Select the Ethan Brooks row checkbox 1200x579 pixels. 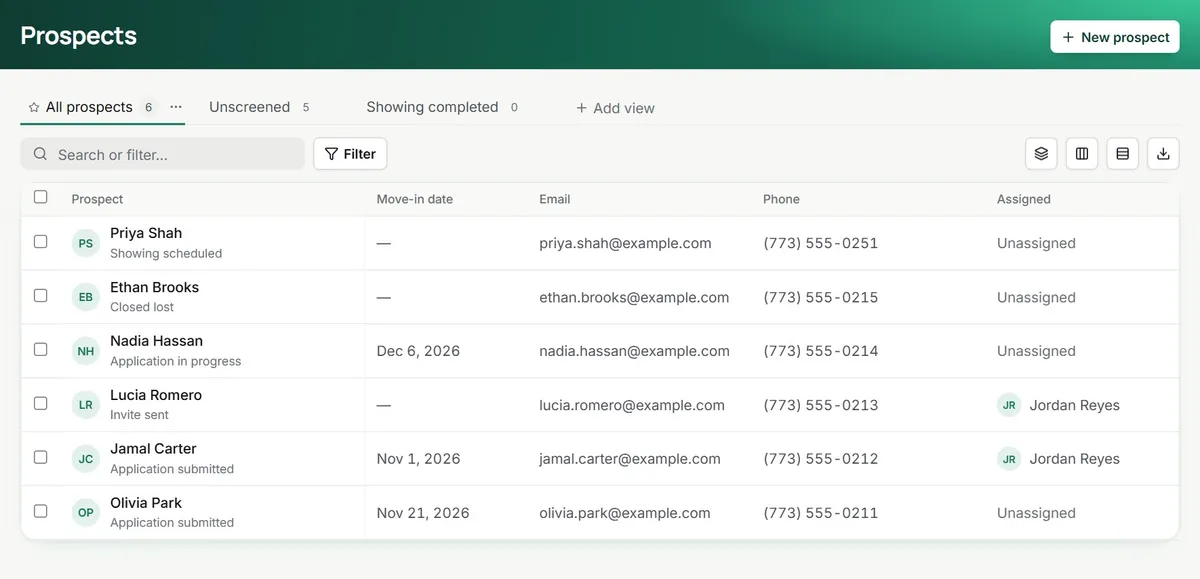[x=41, y=296]
